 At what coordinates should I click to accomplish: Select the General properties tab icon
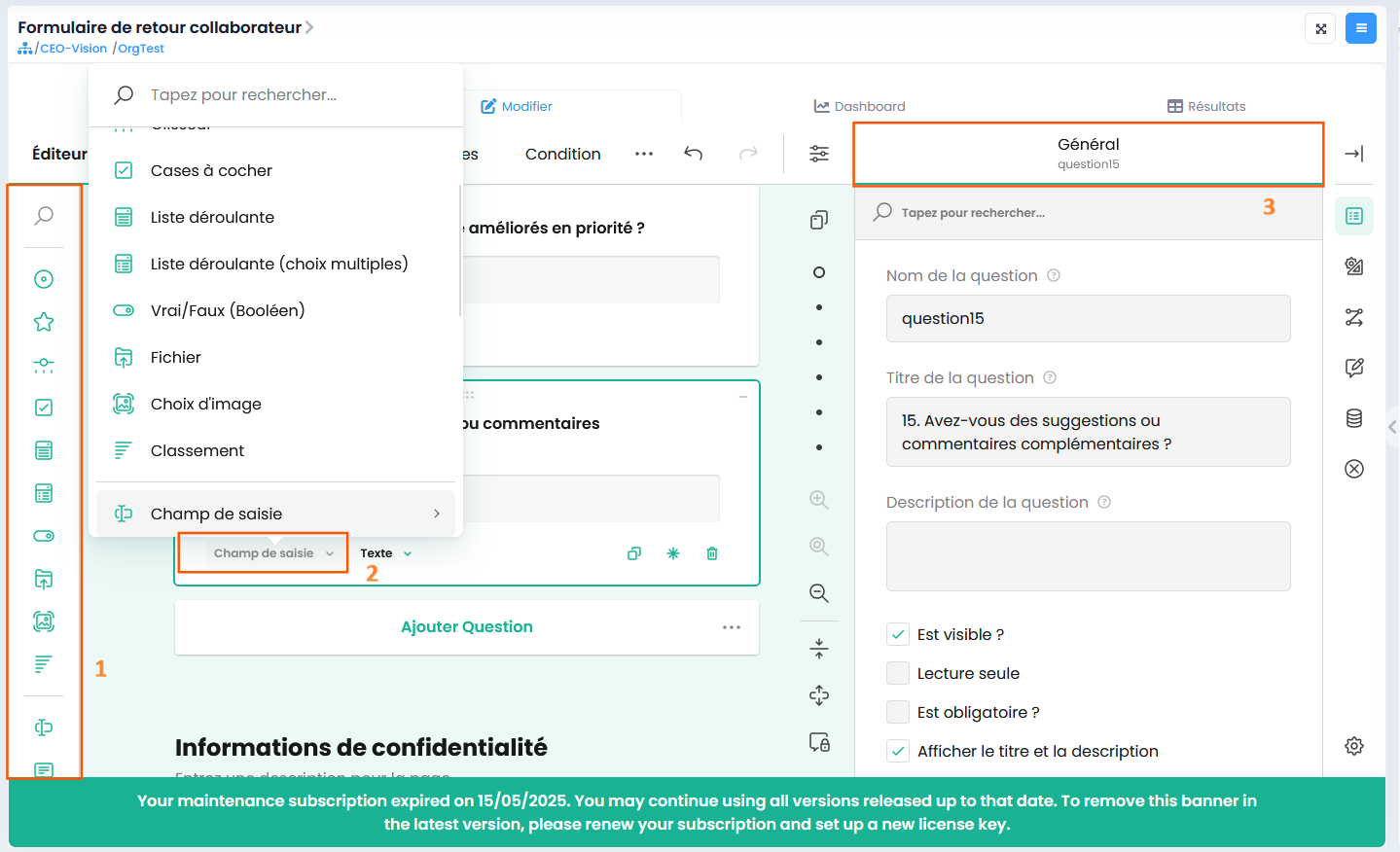1354,216
